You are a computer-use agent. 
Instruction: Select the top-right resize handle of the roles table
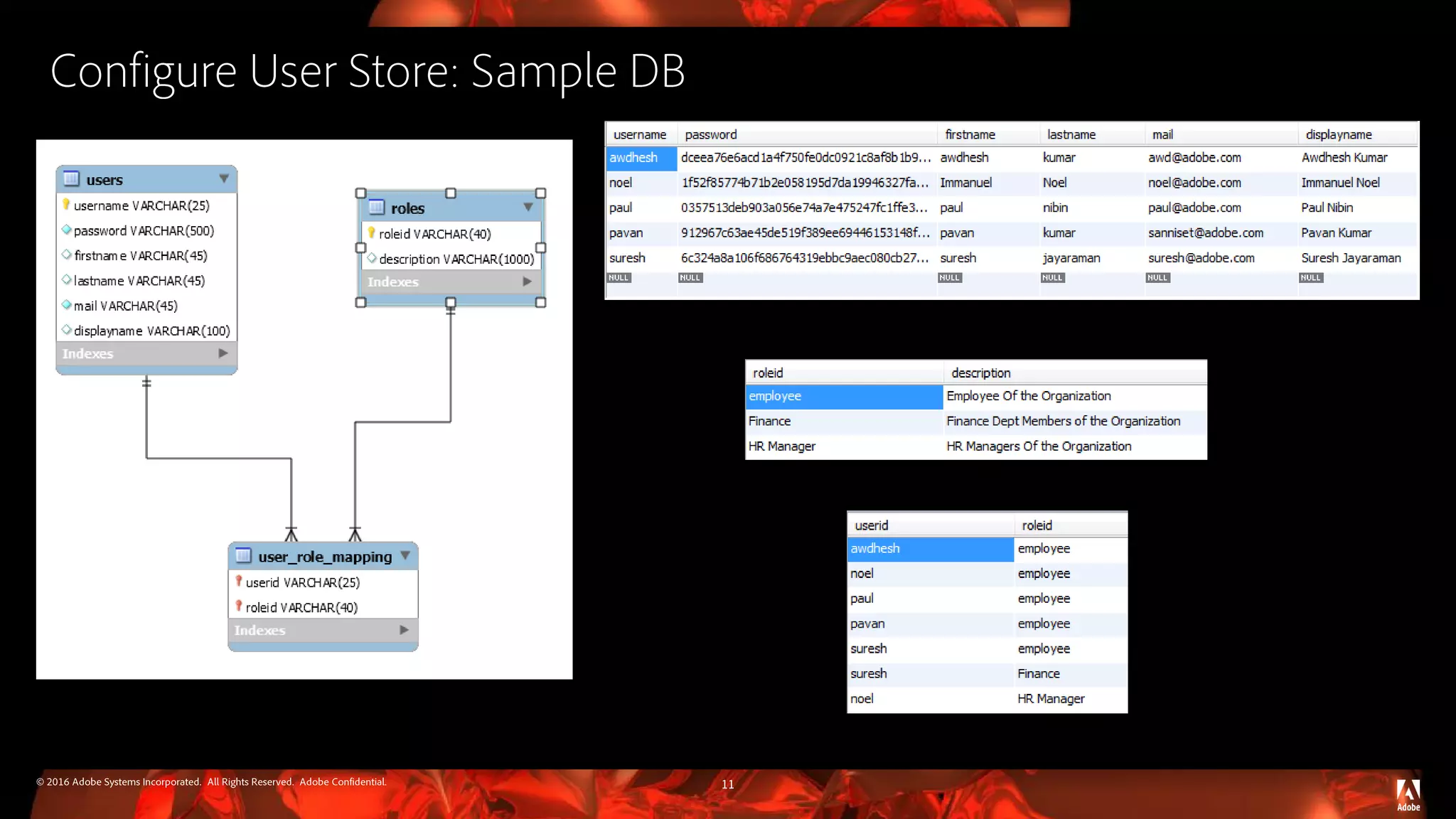click(x=540, y=193)
